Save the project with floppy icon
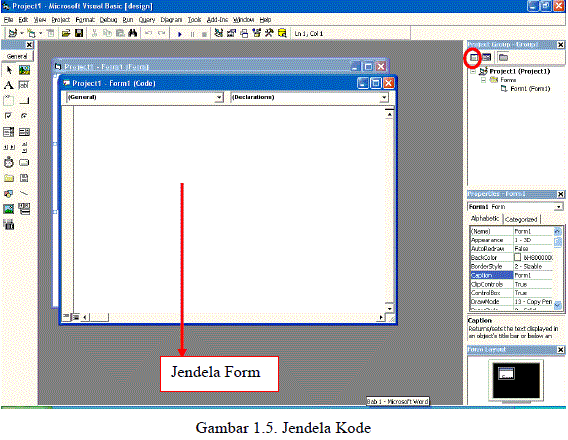The height and width of the screenshot is (440, 568). coord(79,33)
